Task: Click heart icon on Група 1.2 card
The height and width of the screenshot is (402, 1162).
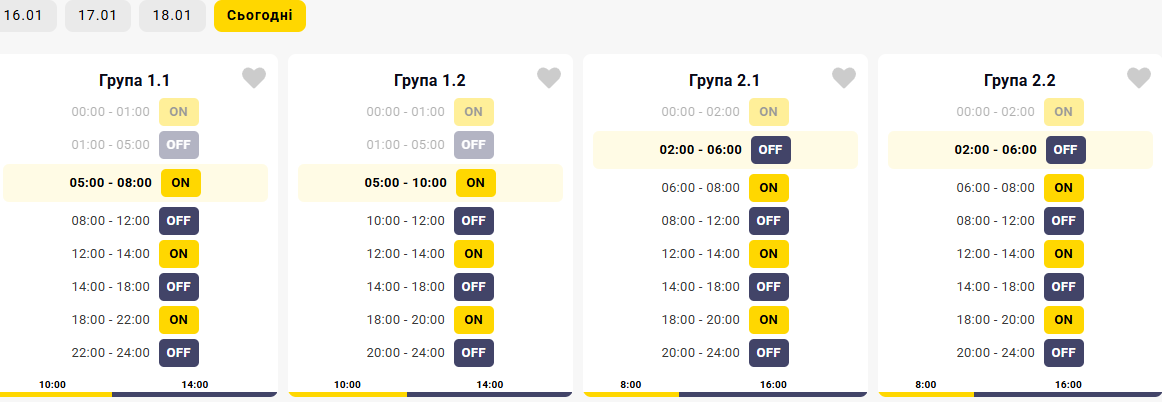Action: (x=549, y=78)
